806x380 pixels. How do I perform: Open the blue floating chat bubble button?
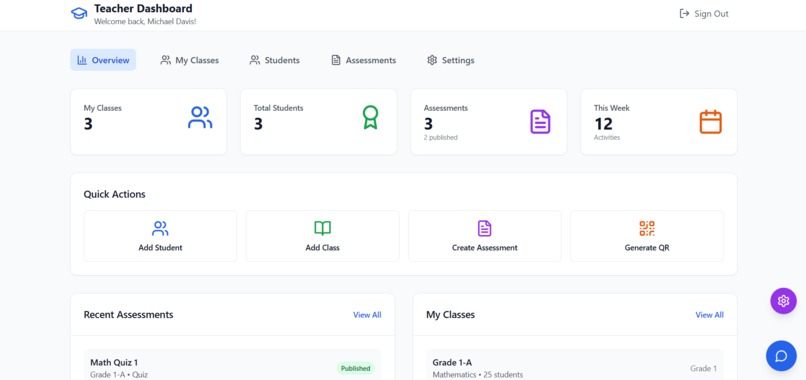[781, 356]
